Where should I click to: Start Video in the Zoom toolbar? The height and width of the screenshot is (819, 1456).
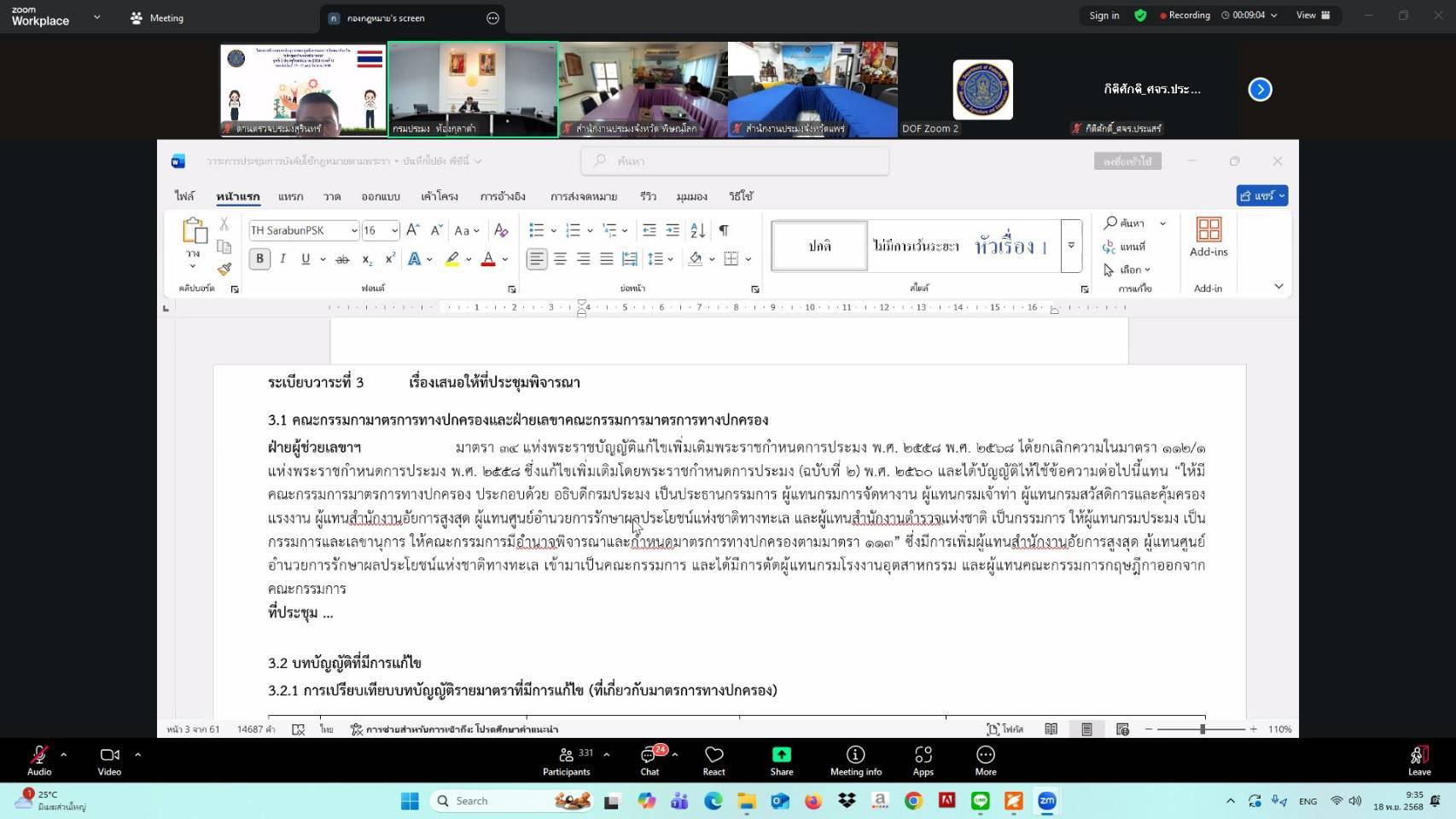coord(108,758)
